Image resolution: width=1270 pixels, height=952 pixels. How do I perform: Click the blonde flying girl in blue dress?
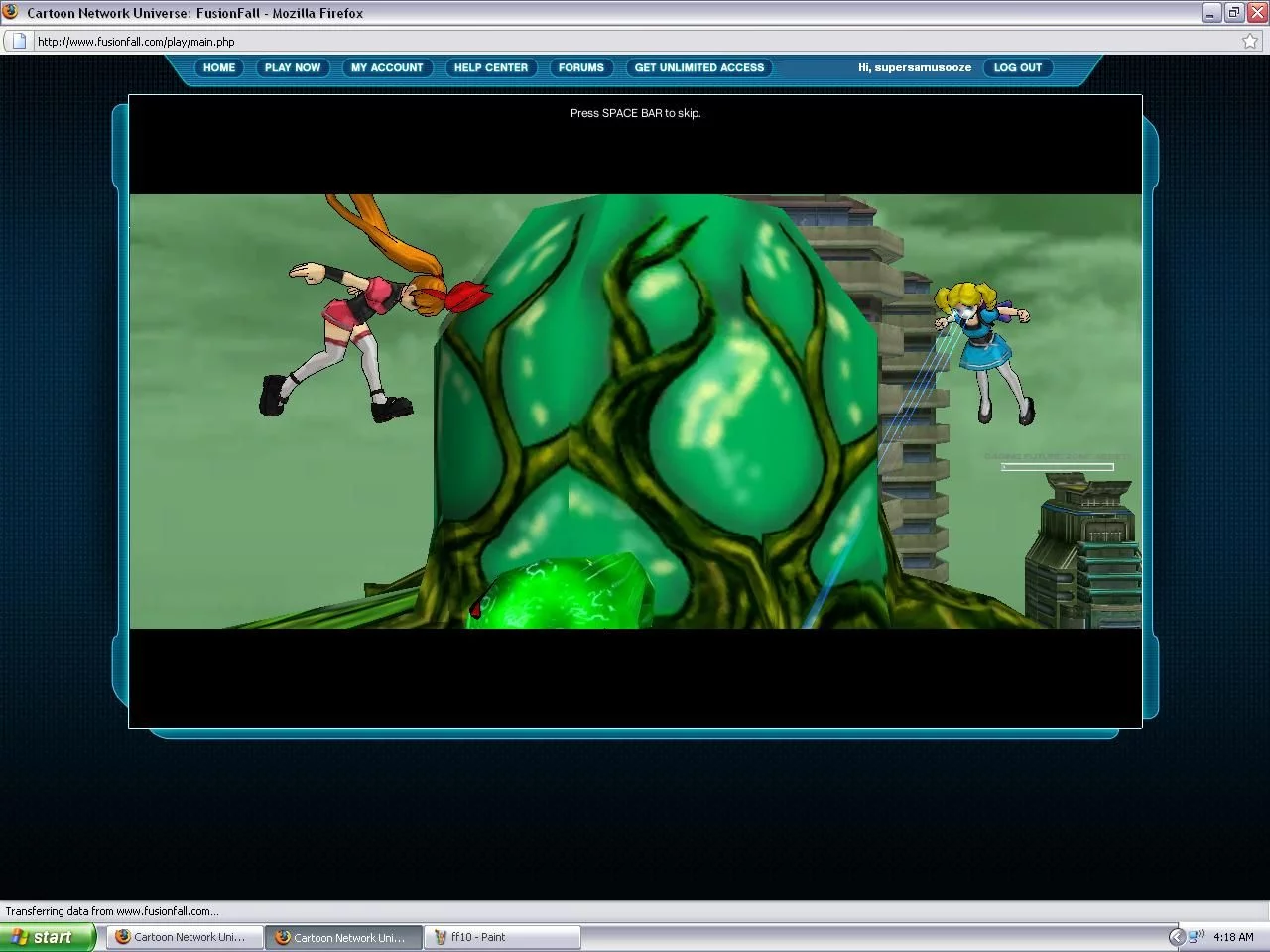(984, 352)
